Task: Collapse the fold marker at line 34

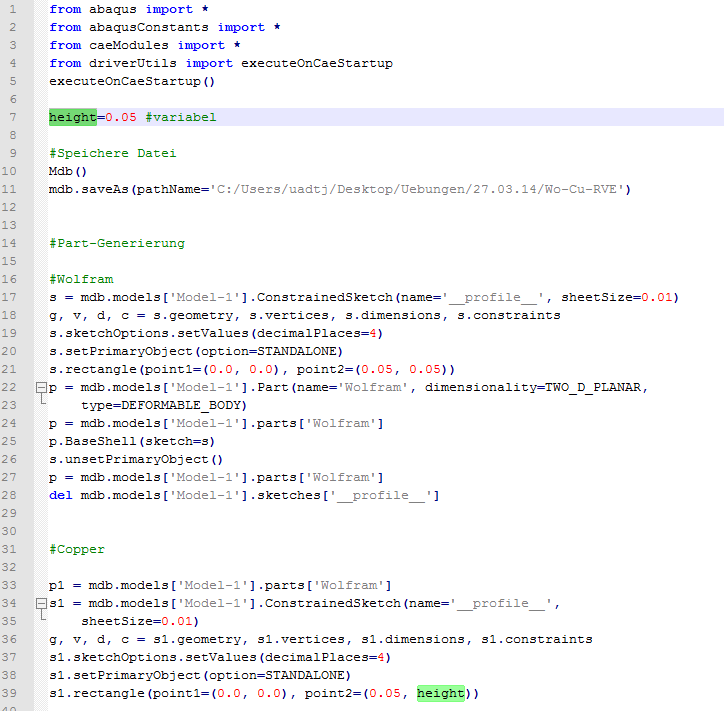Action: tap(42, 603)
